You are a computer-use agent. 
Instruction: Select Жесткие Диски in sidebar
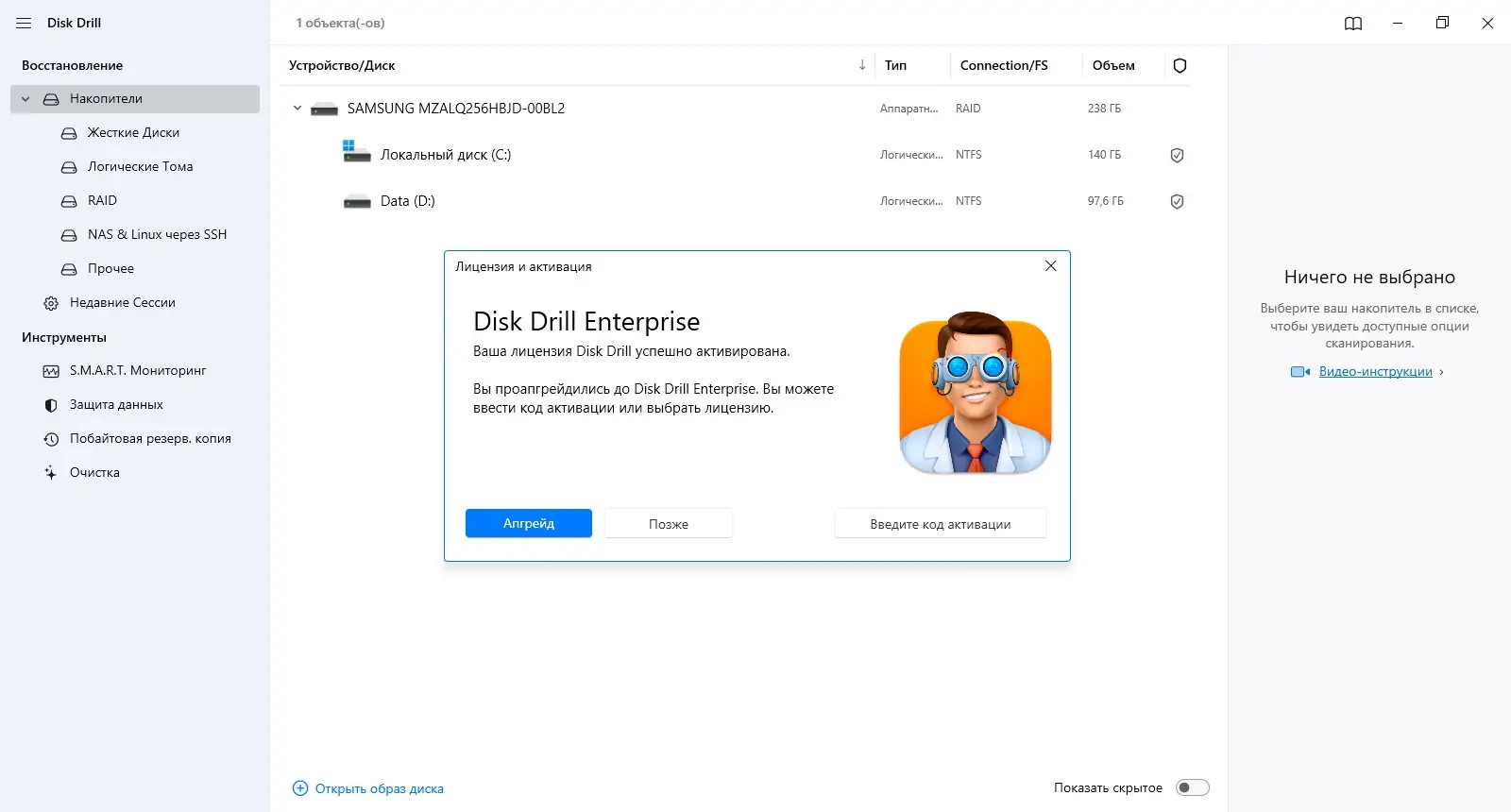(x=133, y=133)
